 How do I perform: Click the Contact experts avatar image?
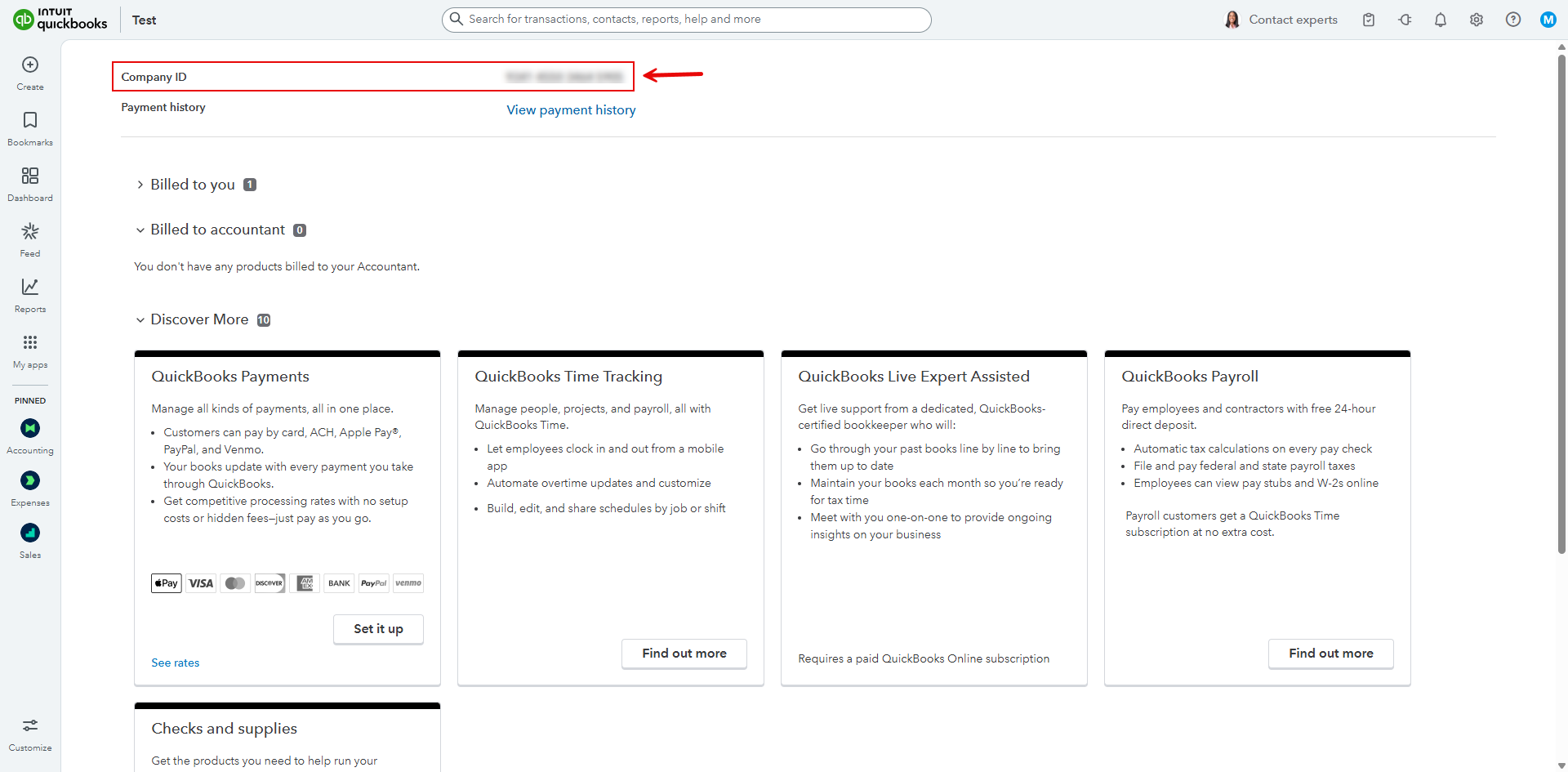click(x=1232, y=20)
